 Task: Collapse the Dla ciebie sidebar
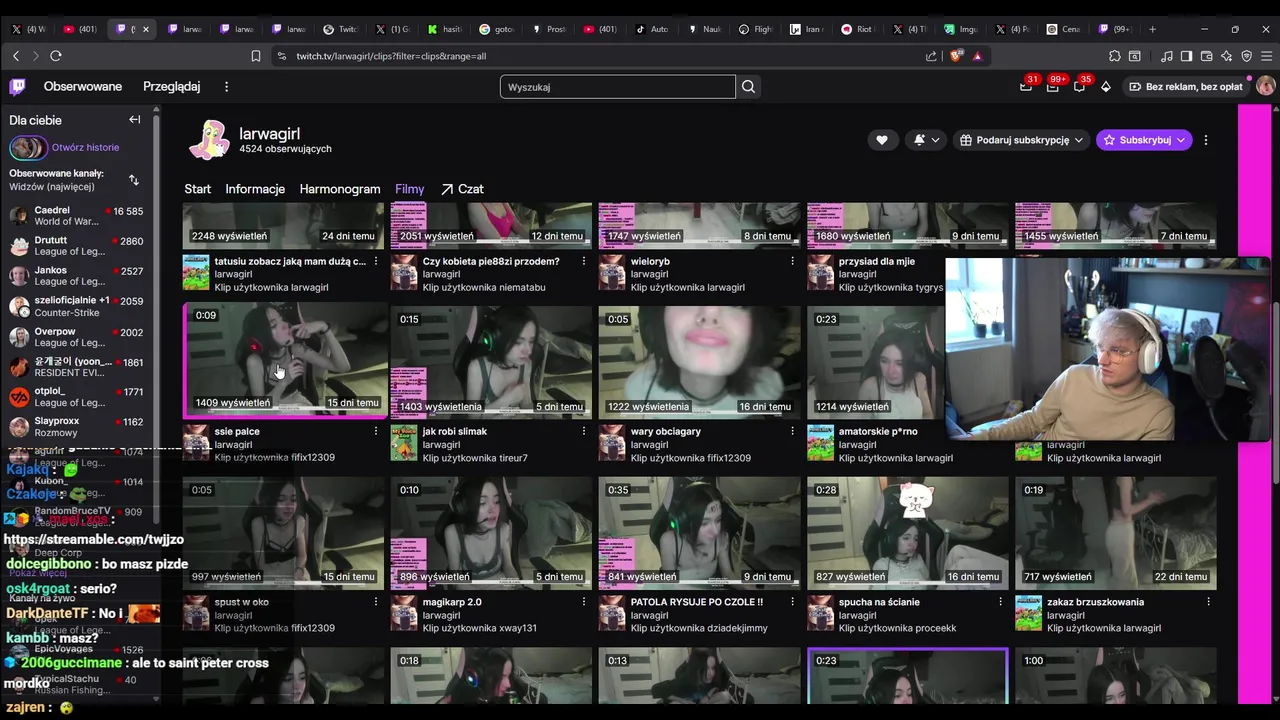pos(135,120)
